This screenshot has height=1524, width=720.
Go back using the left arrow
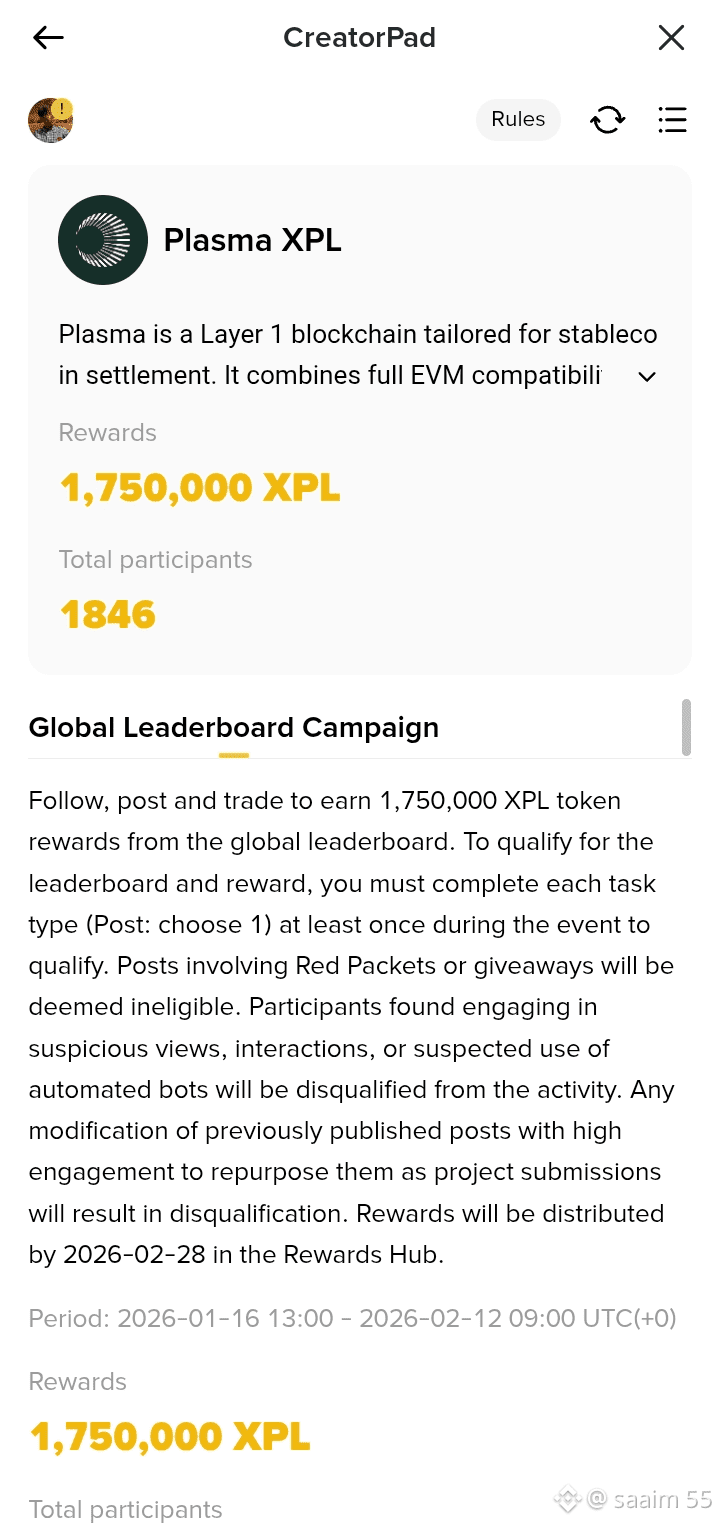click(x=48, y=38)
